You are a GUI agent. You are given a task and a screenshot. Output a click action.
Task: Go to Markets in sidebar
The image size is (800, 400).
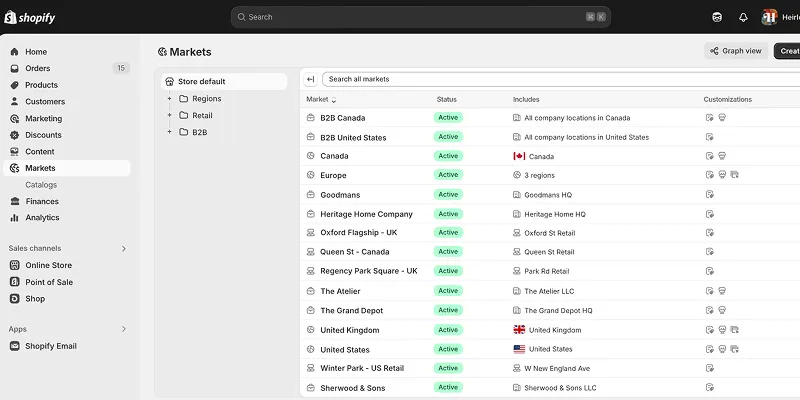click(x=67, y=168)
